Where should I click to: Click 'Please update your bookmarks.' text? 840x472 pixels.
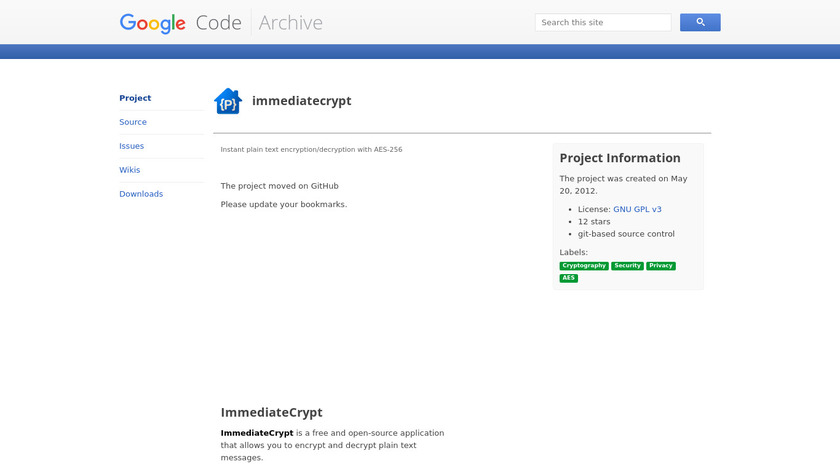284,204
